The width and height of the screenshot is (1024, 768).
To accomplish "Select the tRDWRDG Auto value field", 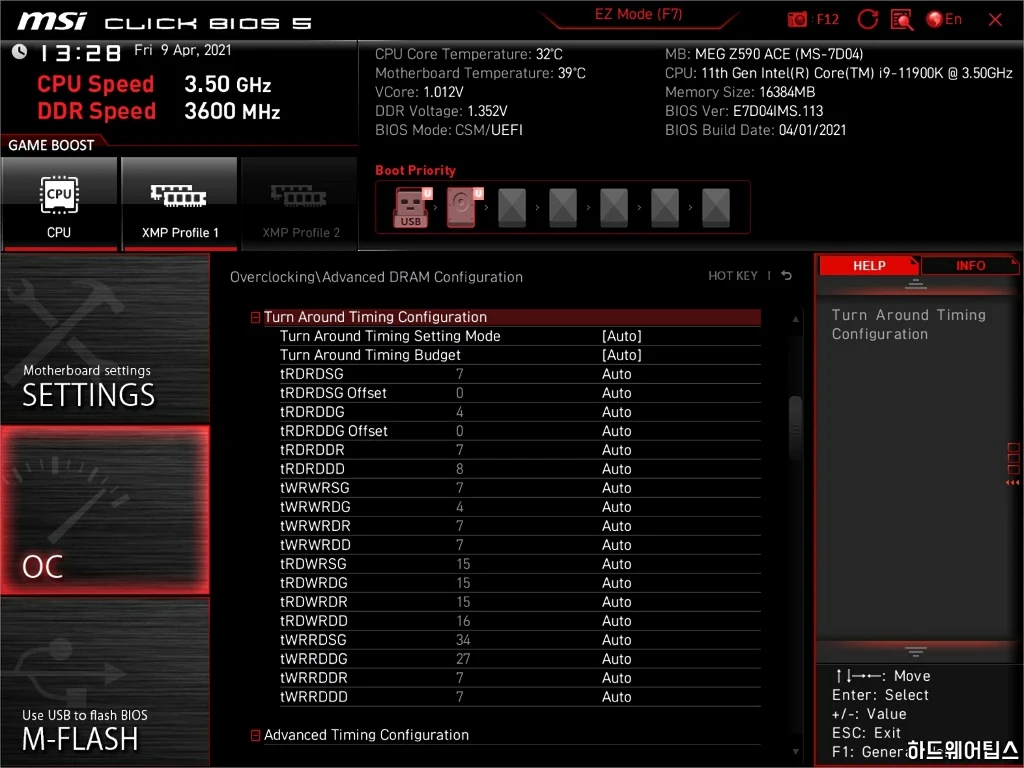I will point(616,583).
